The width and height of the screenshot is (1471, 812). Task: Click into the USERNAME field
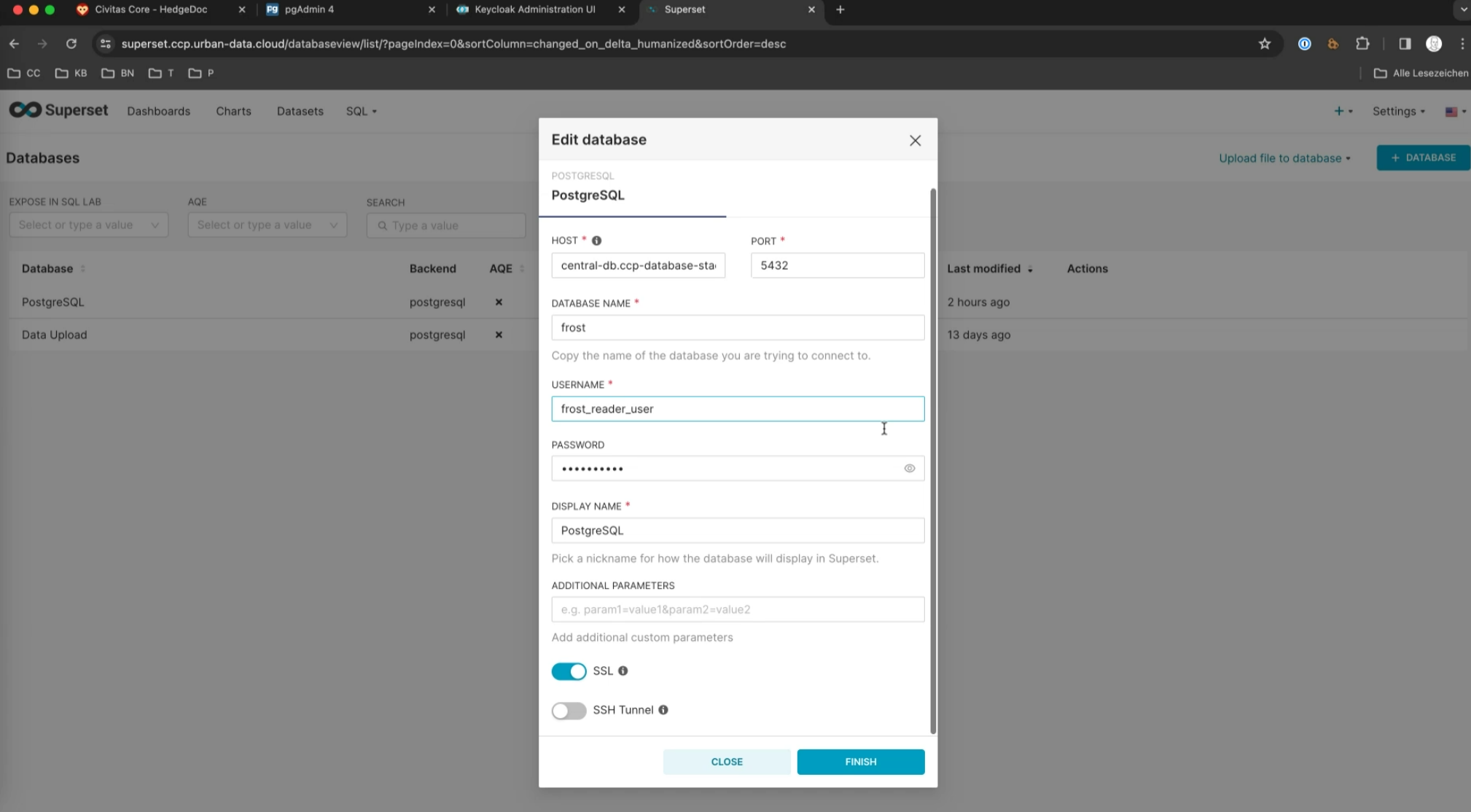pos(738,409)
